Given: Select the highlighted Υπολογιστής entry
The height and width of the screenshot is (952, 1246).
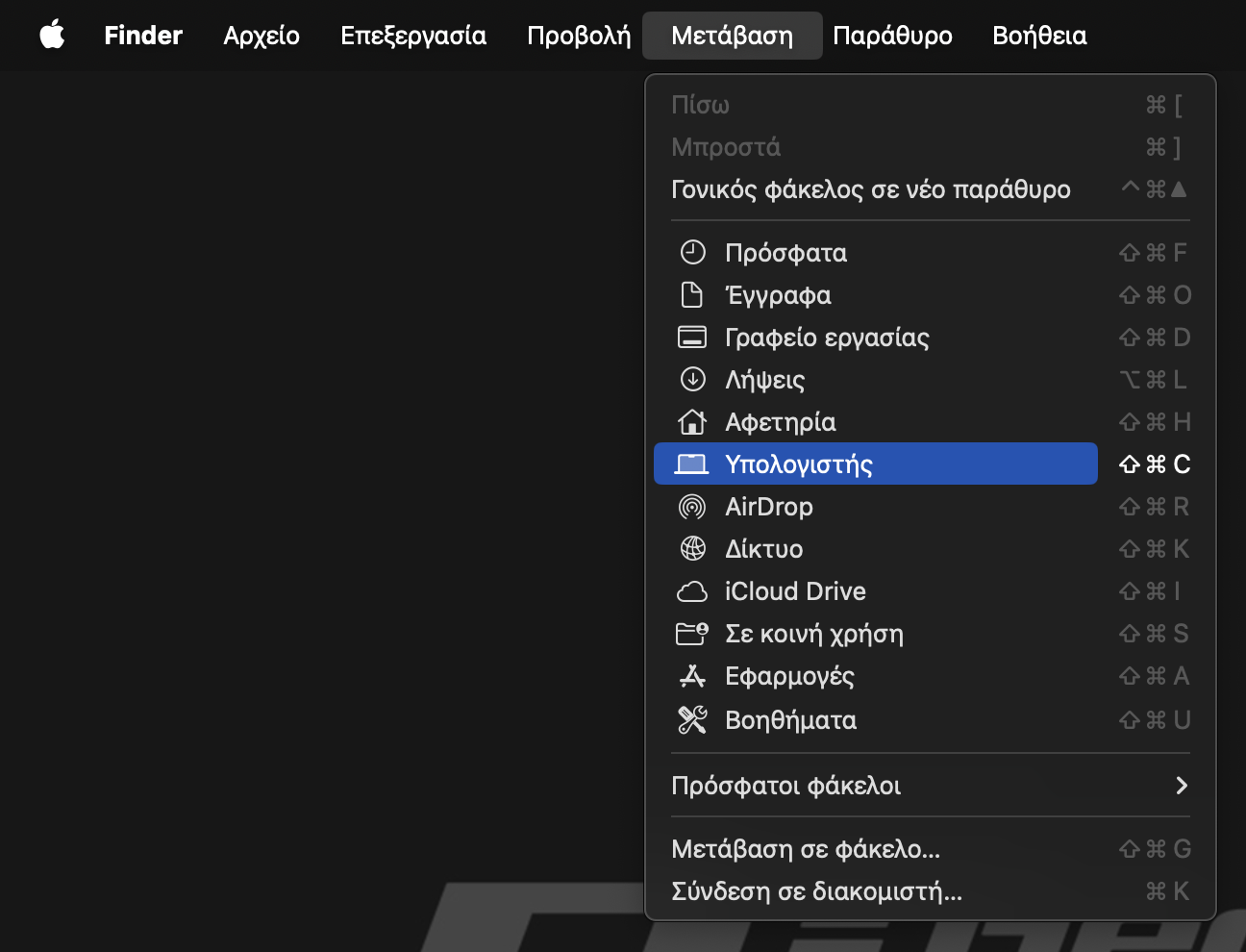Looking at the screenshot, I should click(876, 463).
